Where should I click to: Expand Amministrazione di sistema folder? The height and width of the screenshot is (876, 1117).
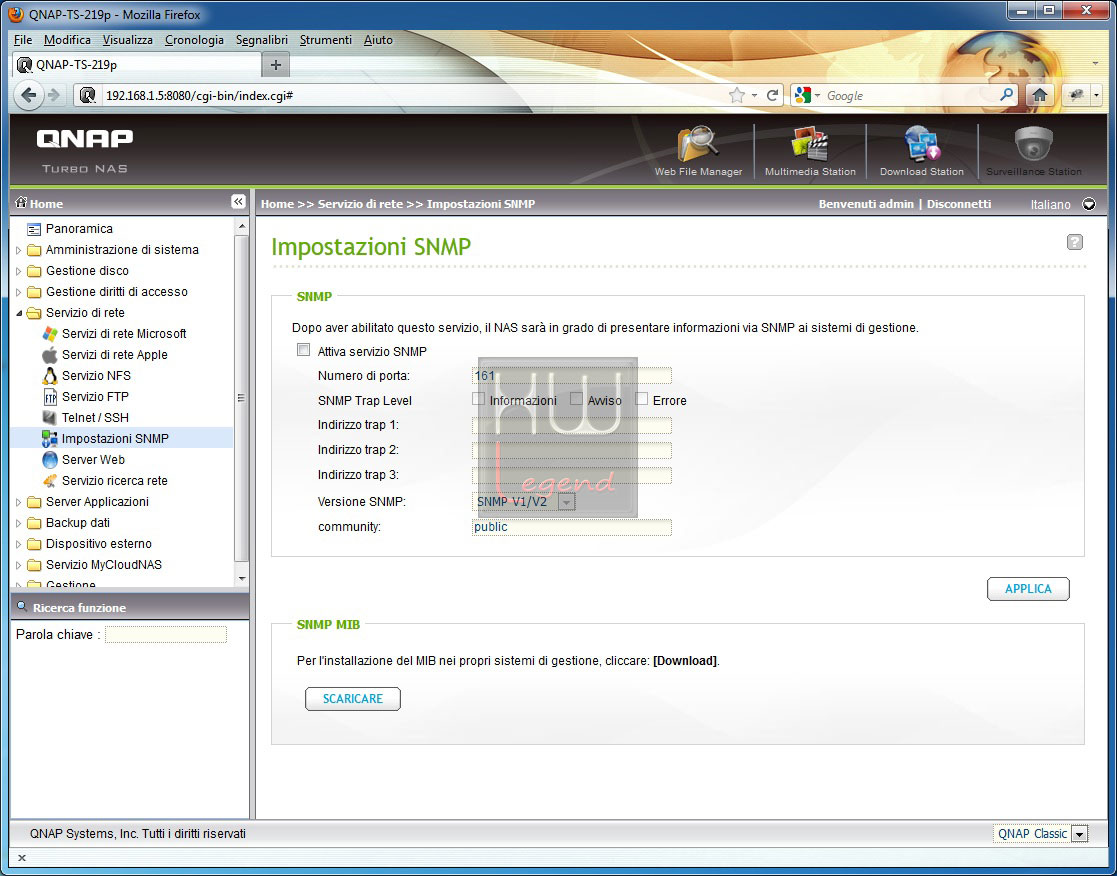[x=19, y=250]
